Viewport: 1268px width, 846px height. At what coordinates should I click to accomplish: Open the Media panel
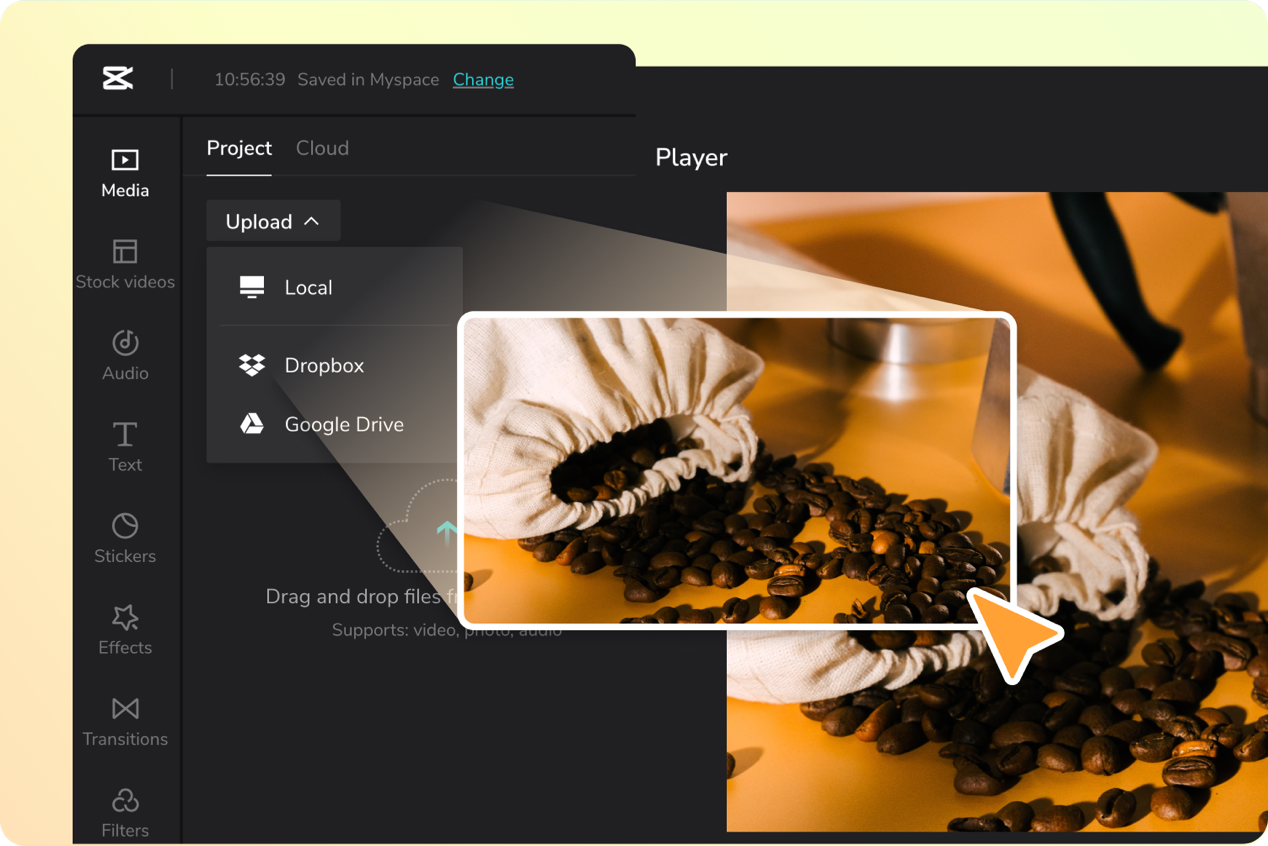125,172
